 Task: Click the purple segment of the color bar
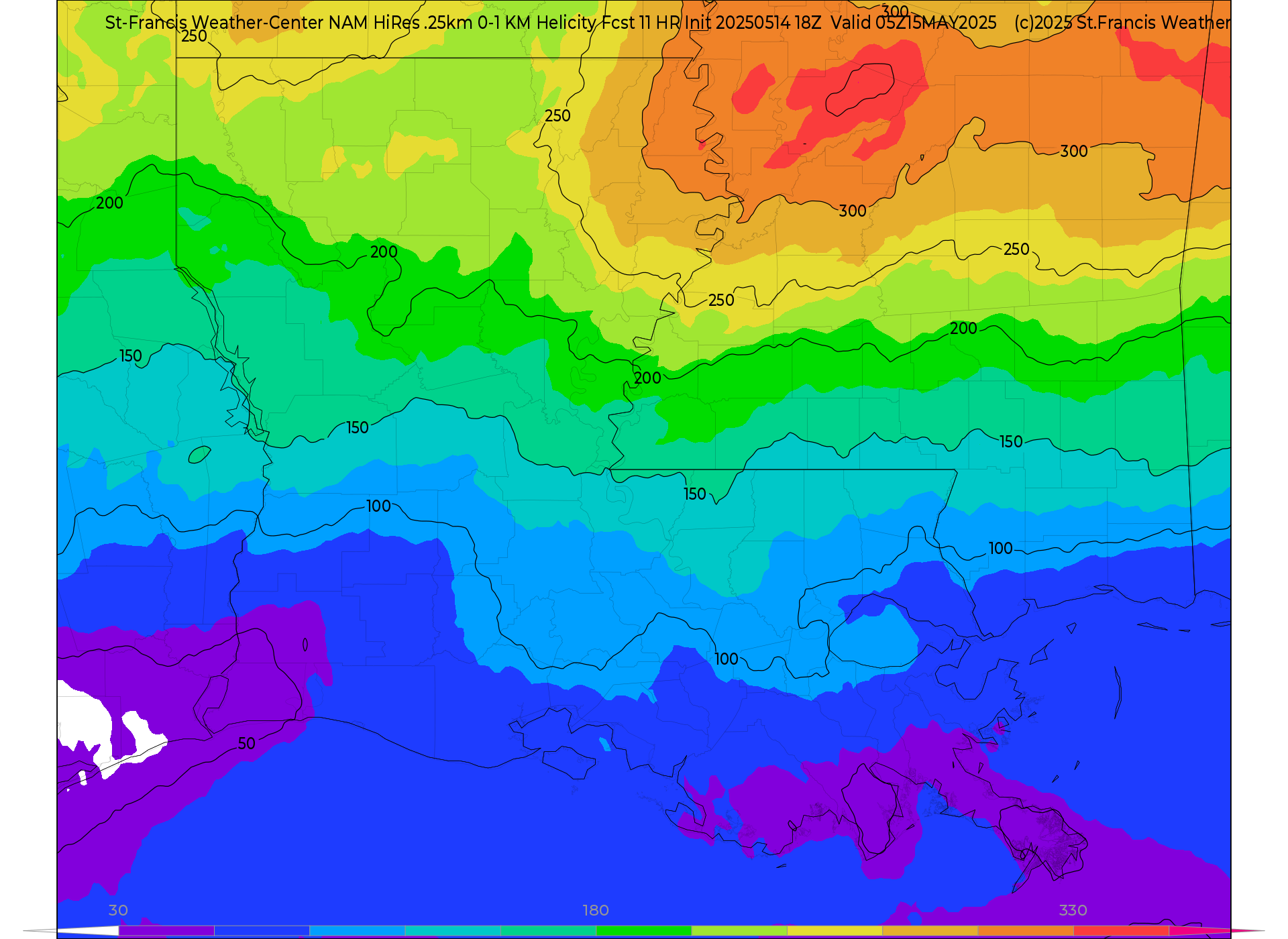point(166,931)
